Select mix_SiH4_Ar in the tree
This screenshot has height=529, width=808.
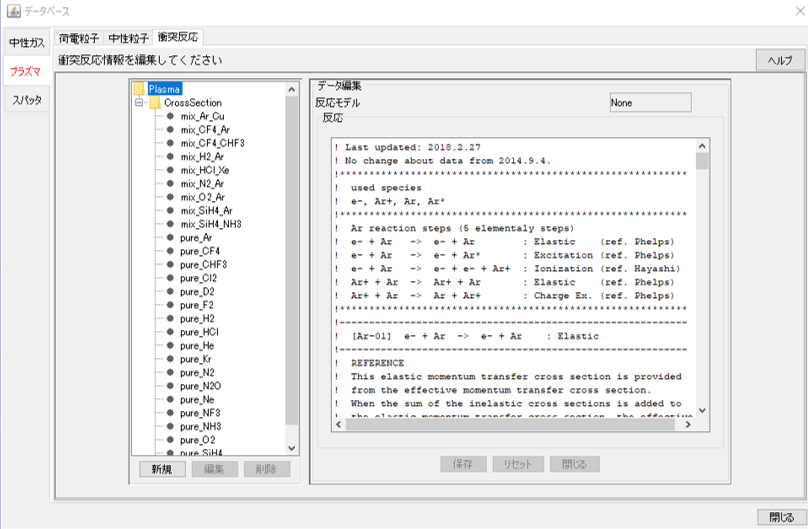click(x=206, y=211)
